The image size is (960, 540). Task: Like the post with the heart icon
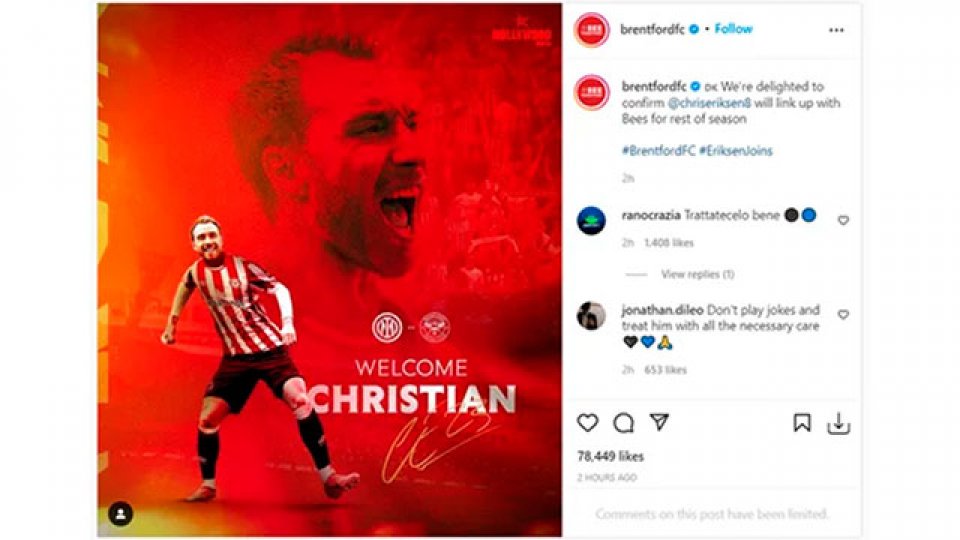tap(587, 422)
